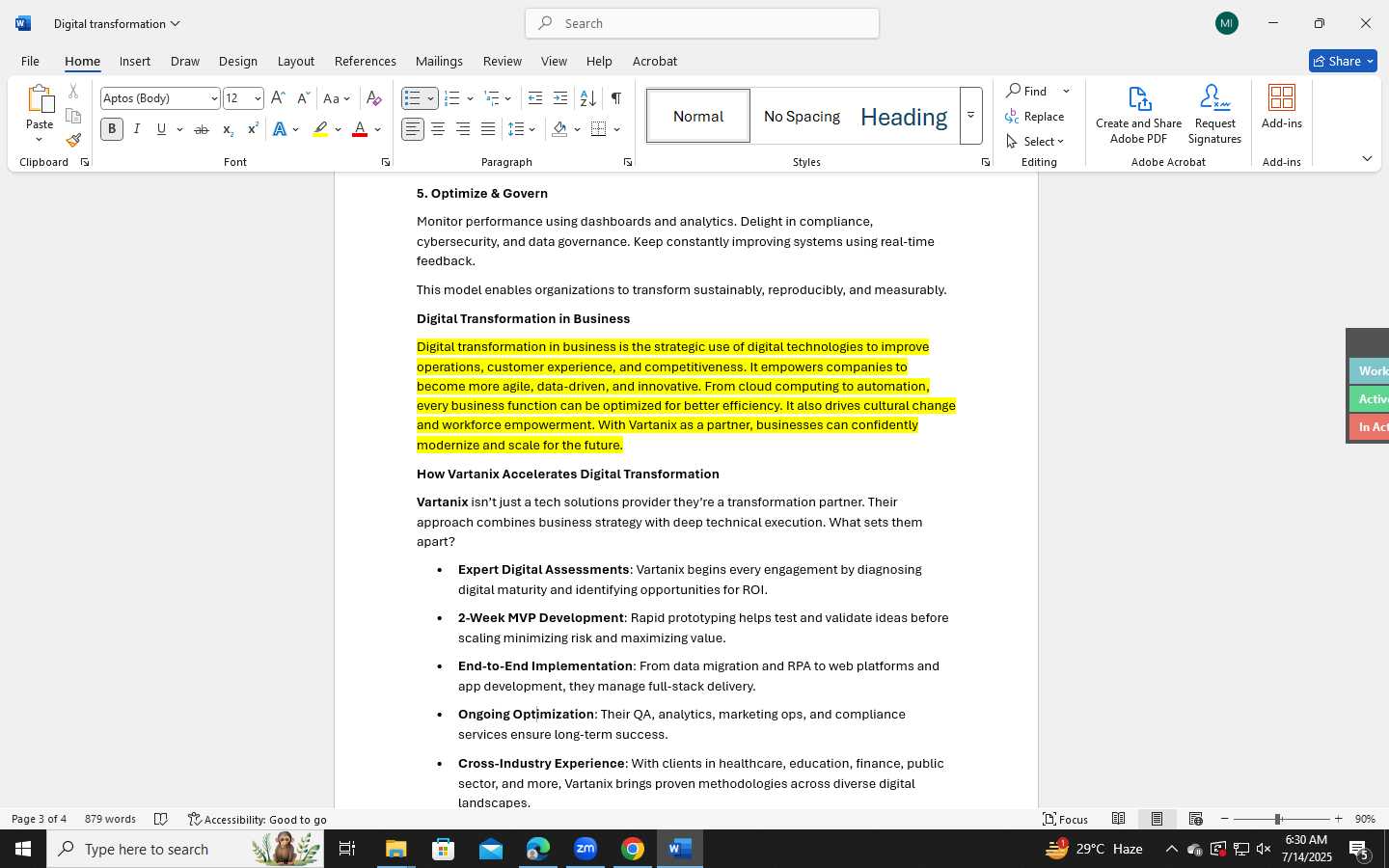Justify the paragraph text

[x=488, y=129]
